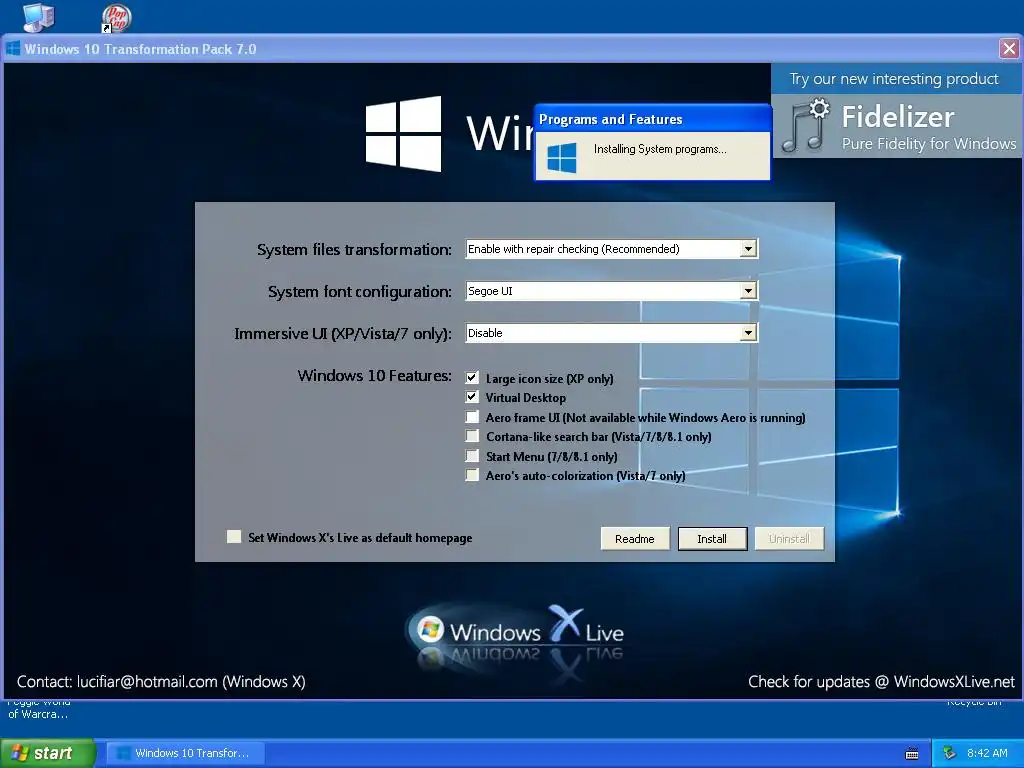Click the Windows icon in Programs and Features dialog

[x=562, y=157]
